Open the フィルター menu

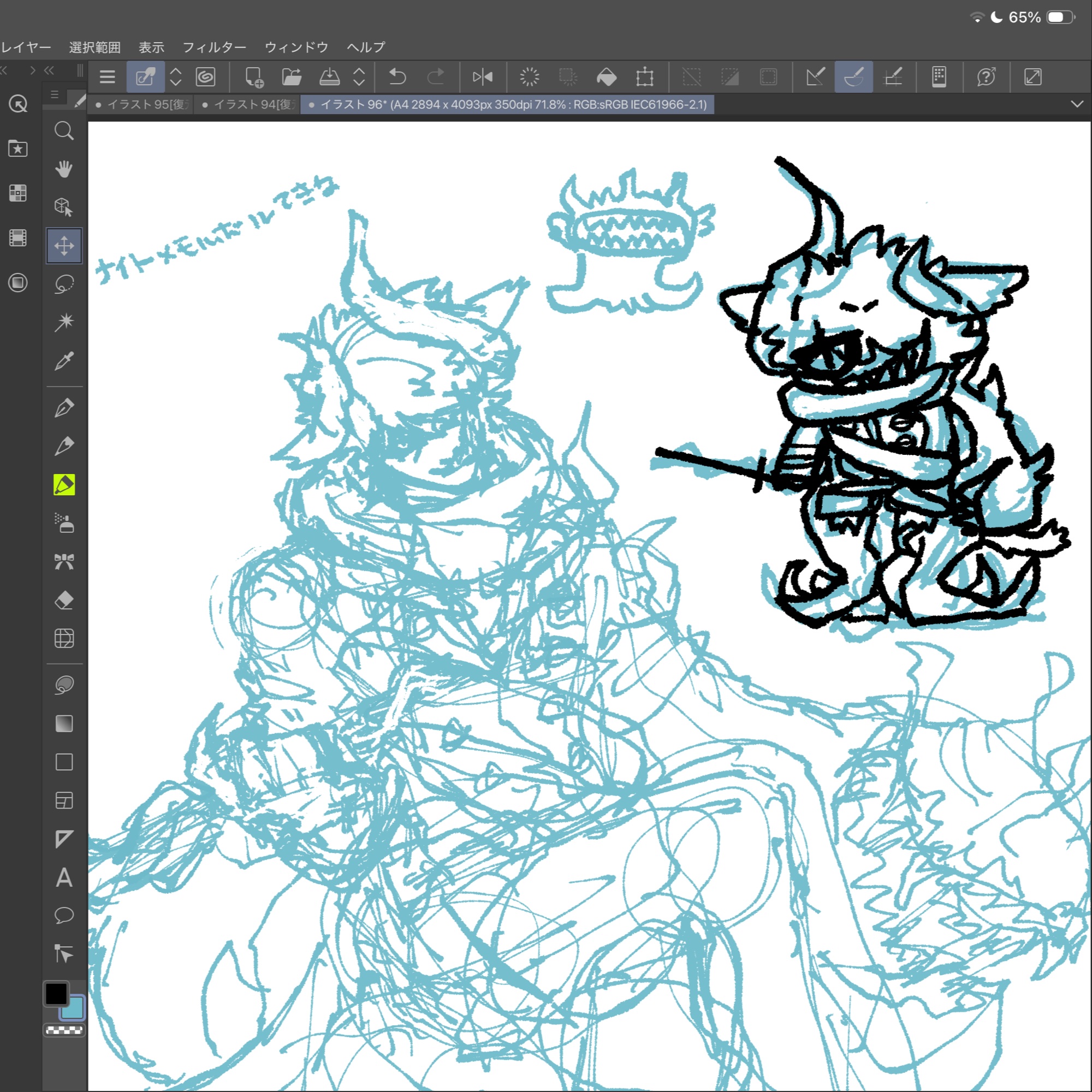pyautogui.click(x=214, y=48)
